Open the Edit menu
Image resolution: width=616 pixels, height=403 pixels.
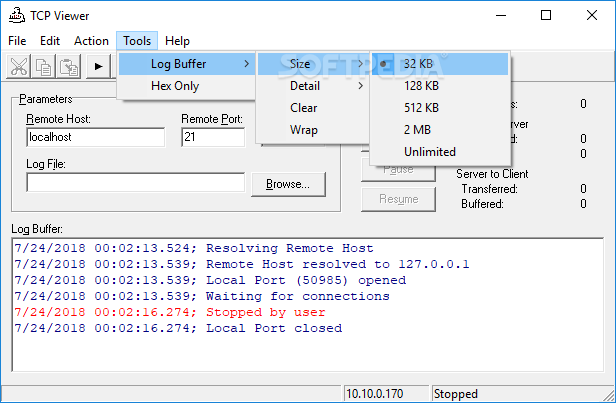(x=50, y=41)
